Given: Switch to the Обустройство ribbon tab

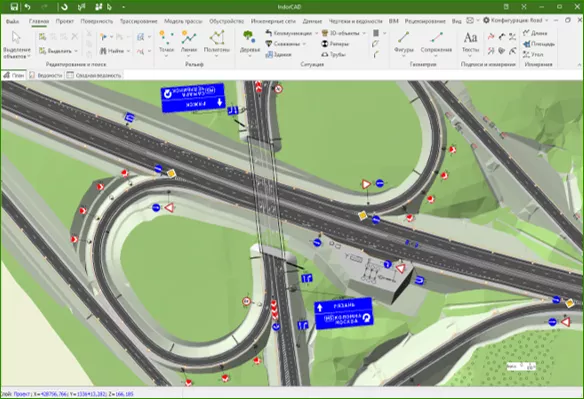Looking at the screenshot, I should [226, 21].
